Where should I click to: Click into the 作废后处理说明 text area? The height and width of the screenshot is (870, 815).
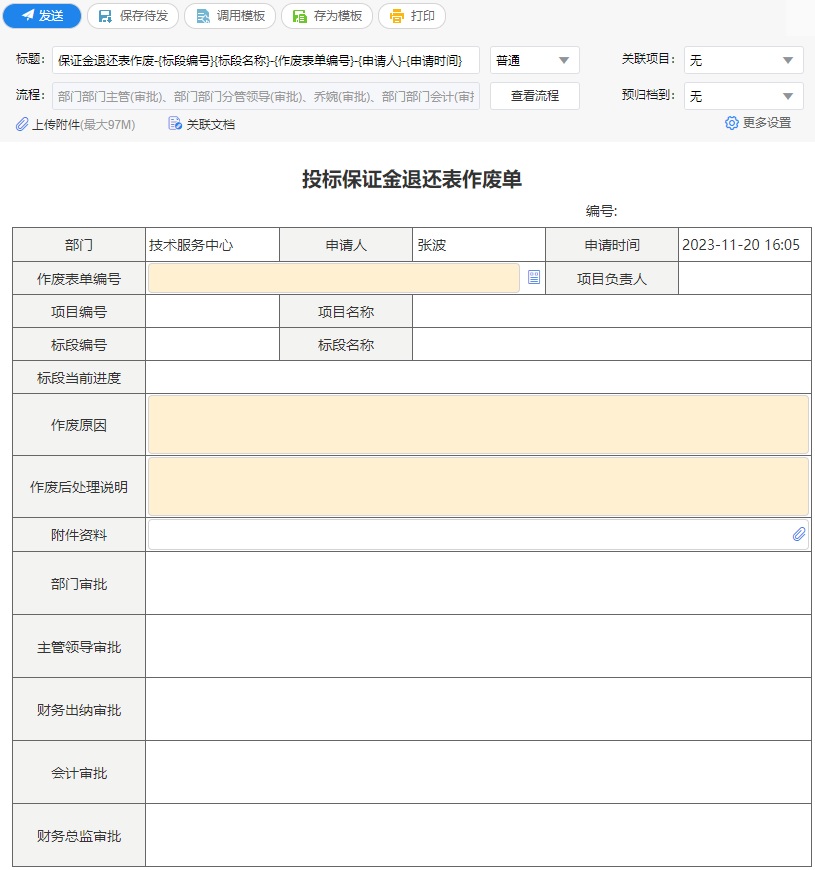[x=478, y=487]
